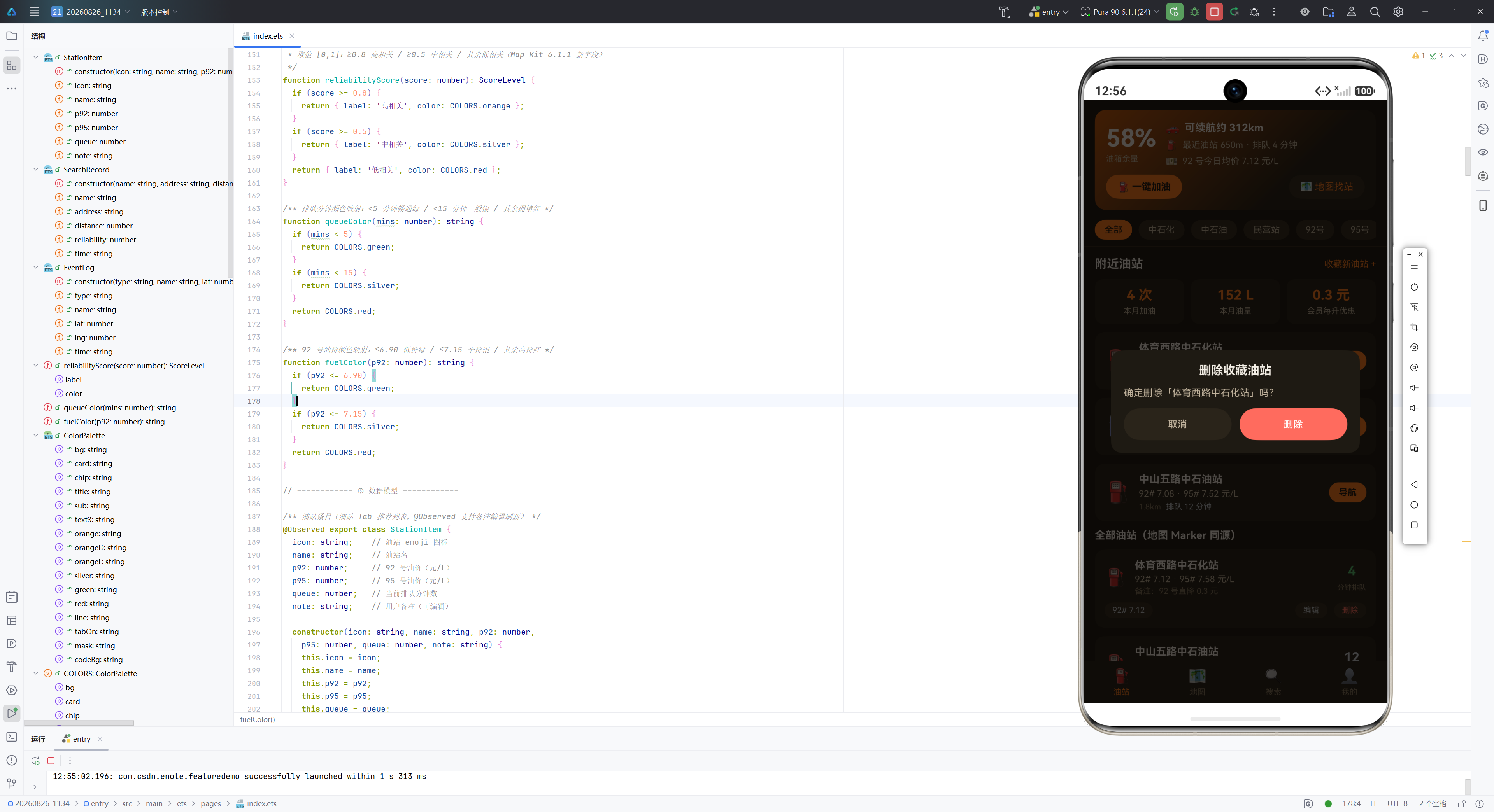Collapse the EventLog class node
The image size is (1494, 812).
click(x=36, y=267)
